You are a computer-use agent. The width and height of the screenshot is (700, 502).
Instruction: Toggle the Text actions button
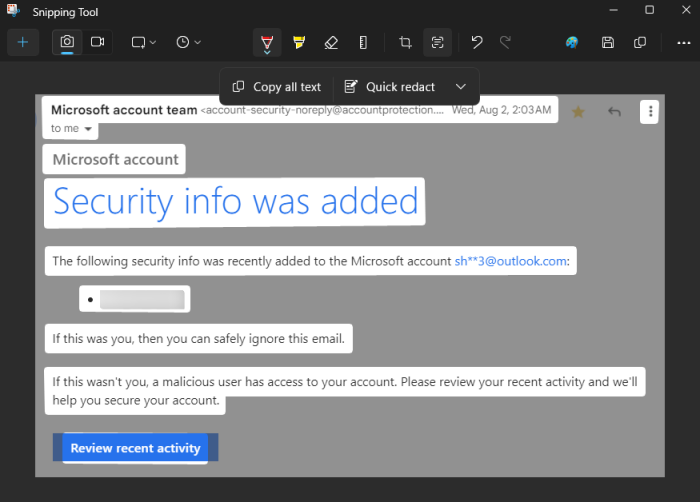point(437,43)
